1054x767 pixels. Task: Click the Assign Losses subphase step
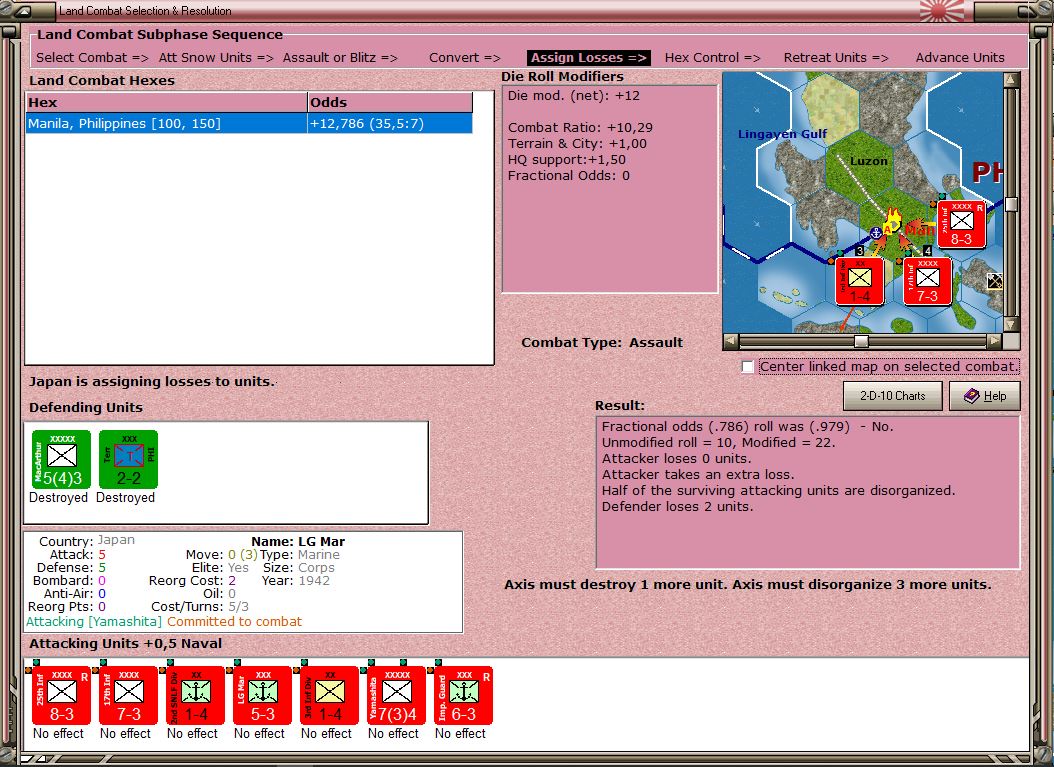pyautogui.click(x=589, y=58)
